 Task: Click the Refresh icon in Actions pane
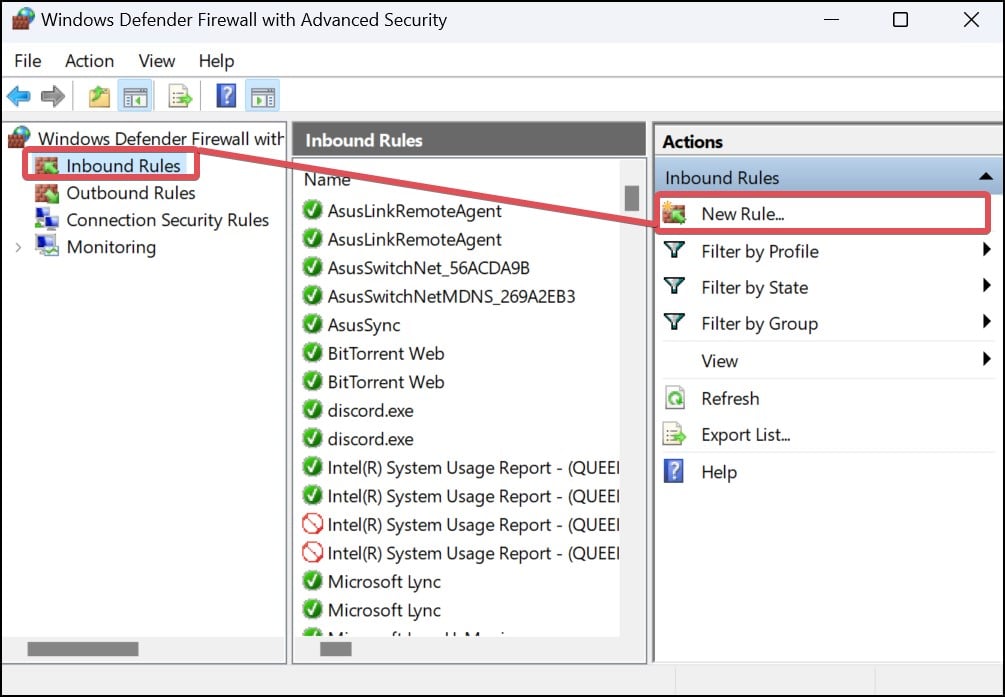674,398
